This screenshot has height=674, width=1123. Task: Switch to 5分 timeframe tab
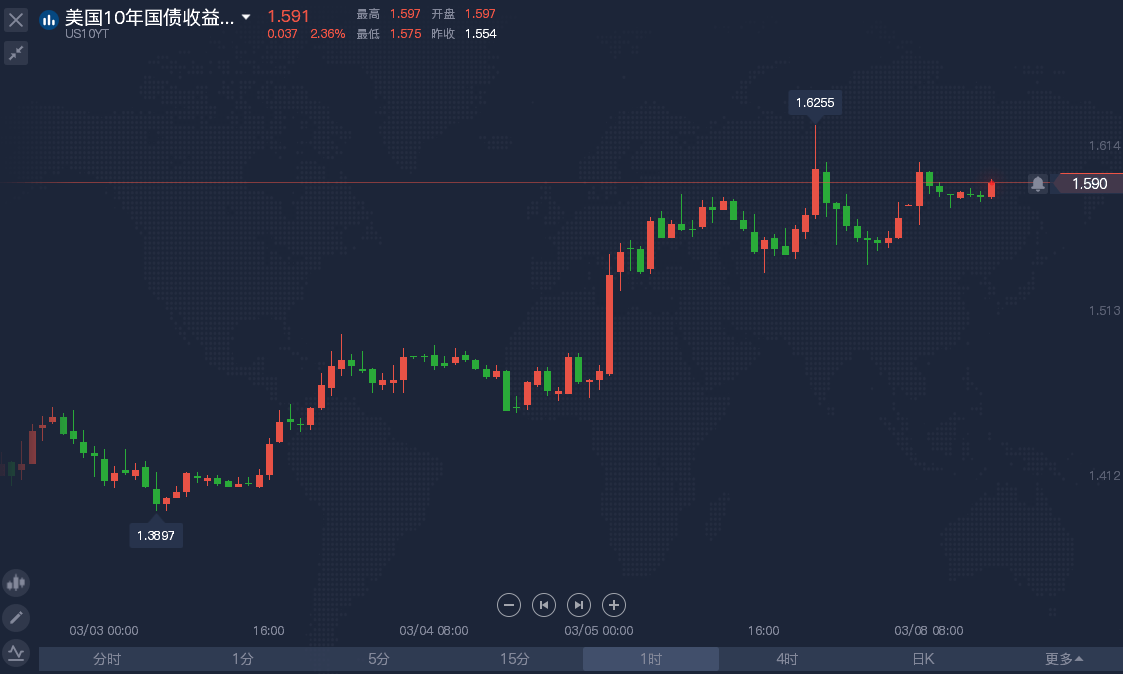[379, 659]
